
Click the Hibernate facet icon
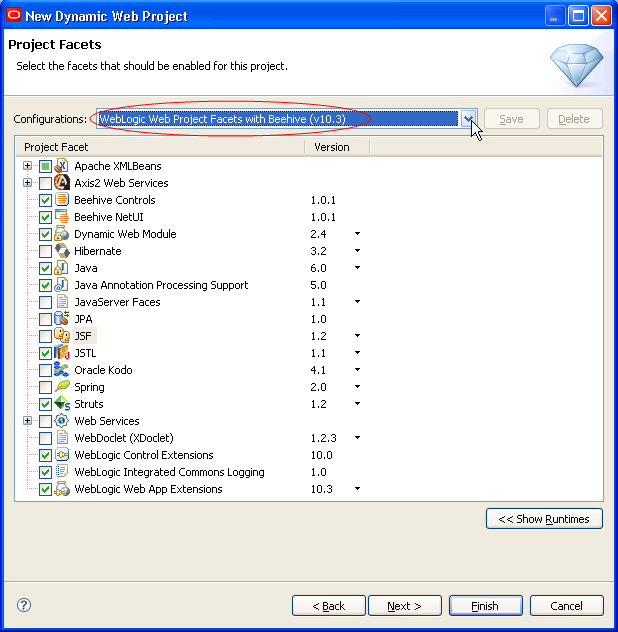[x=61, y=251]
